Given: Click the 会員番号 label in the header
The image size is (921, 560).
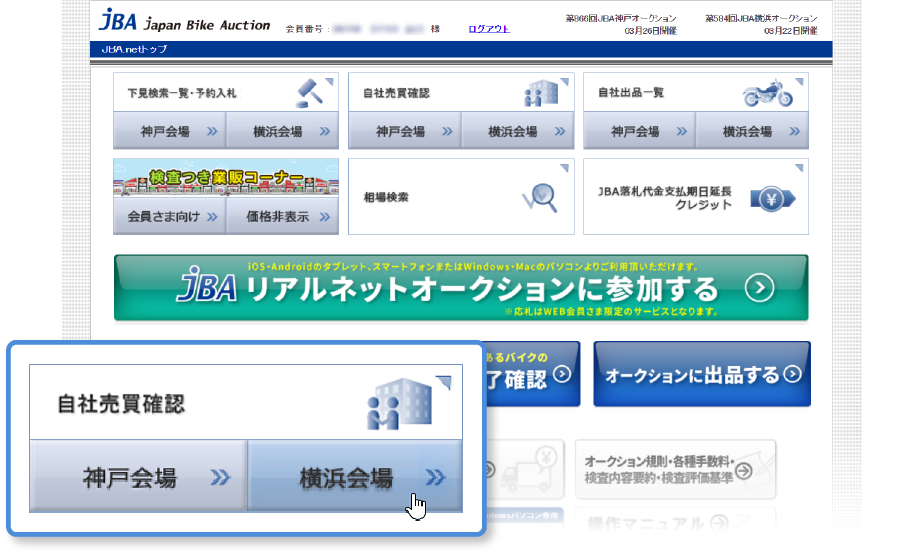Looking at the screenshot, I should [x=304, y=29].
